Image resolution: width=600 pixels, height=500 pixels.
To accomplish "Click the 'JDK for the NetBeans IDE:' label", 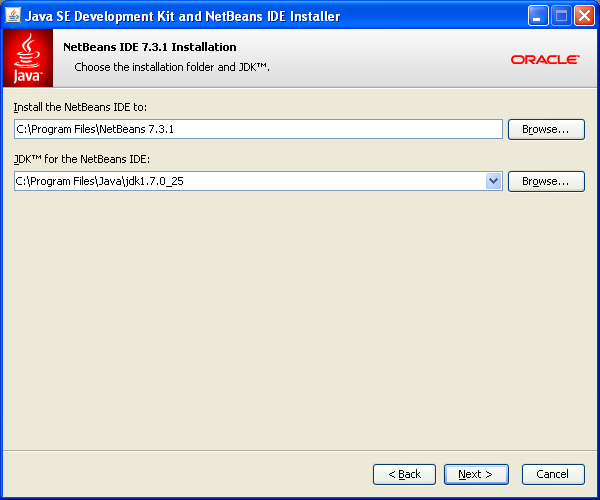I will [x=82, y=159].
